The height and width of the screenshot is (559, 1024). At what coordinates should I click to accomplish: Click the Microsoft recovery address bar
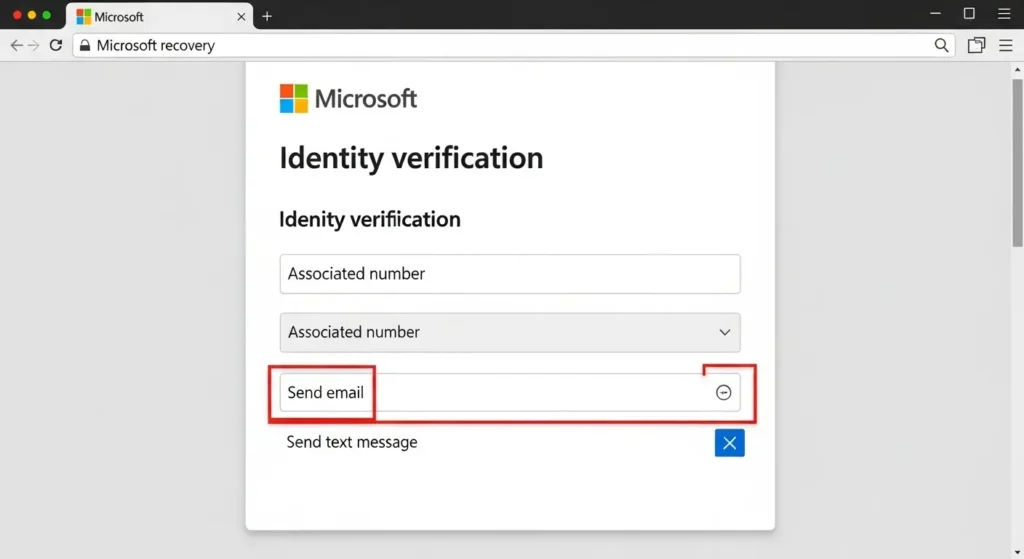pyautogui.click(x=513, y=45)
